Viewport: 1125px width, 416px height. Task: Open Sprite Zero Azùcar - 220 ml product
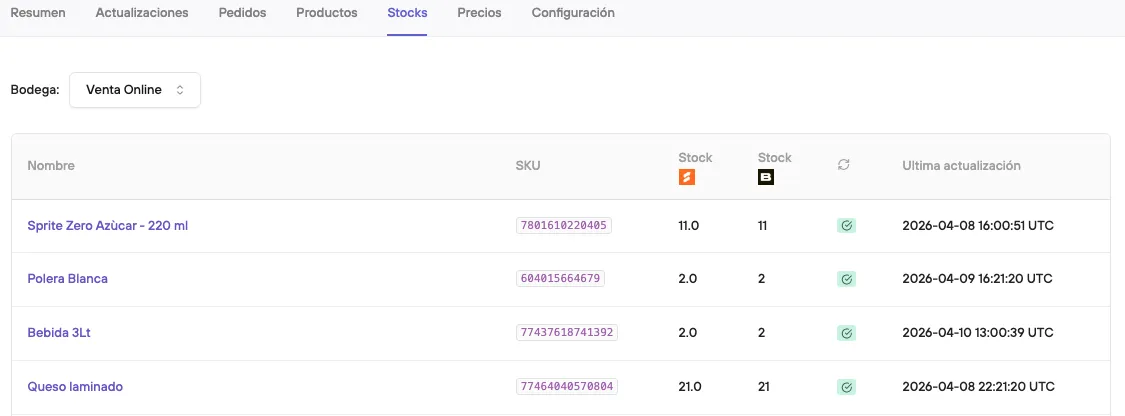tap(108, 226)
